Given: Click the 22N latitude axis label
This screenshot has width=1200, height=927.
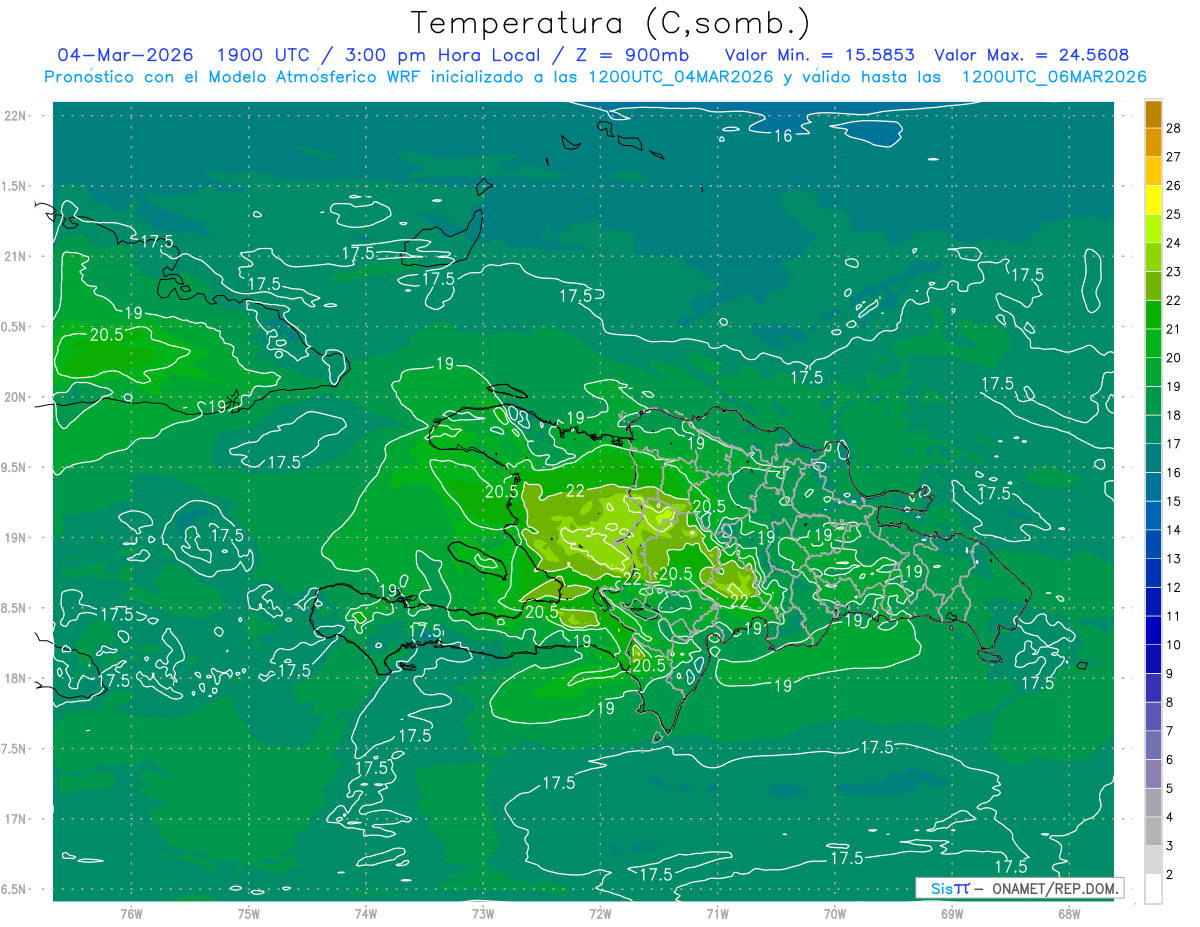Looking at the screenshot, I should [x=15, y=115].
